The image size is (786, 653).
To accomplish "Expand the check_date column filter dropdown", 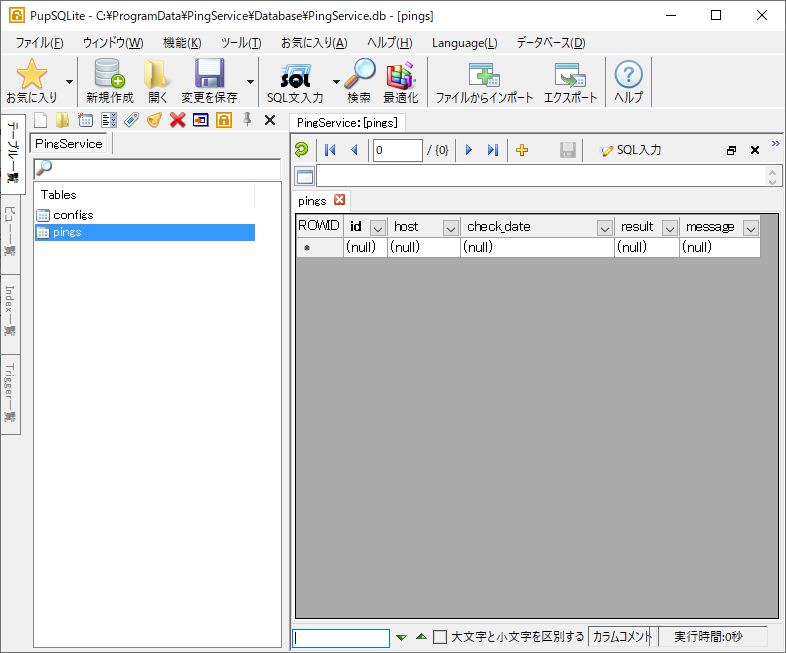I will coord(604,228).
